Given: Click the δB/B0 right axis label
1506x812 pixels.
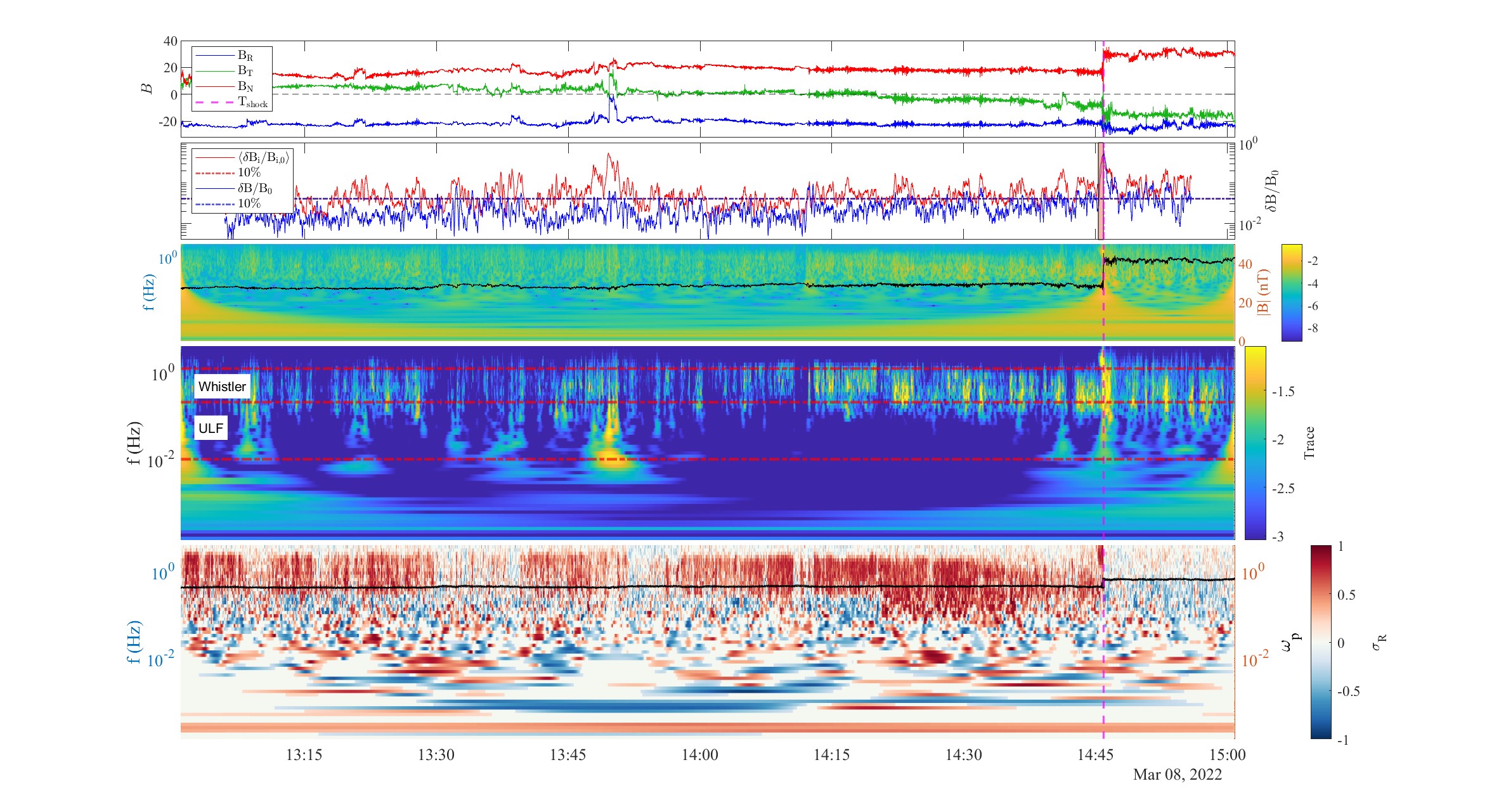Looking at the screenshot, I should (x=1271, y=190).
